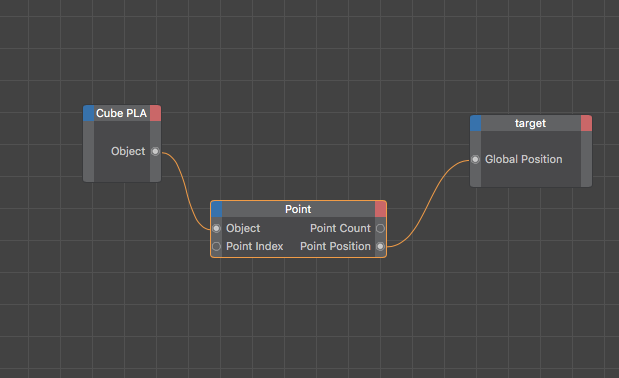The height and width of the screenshot is (378, 619).
Task: Click the red output corner of Point node
Action: point(381,209)
